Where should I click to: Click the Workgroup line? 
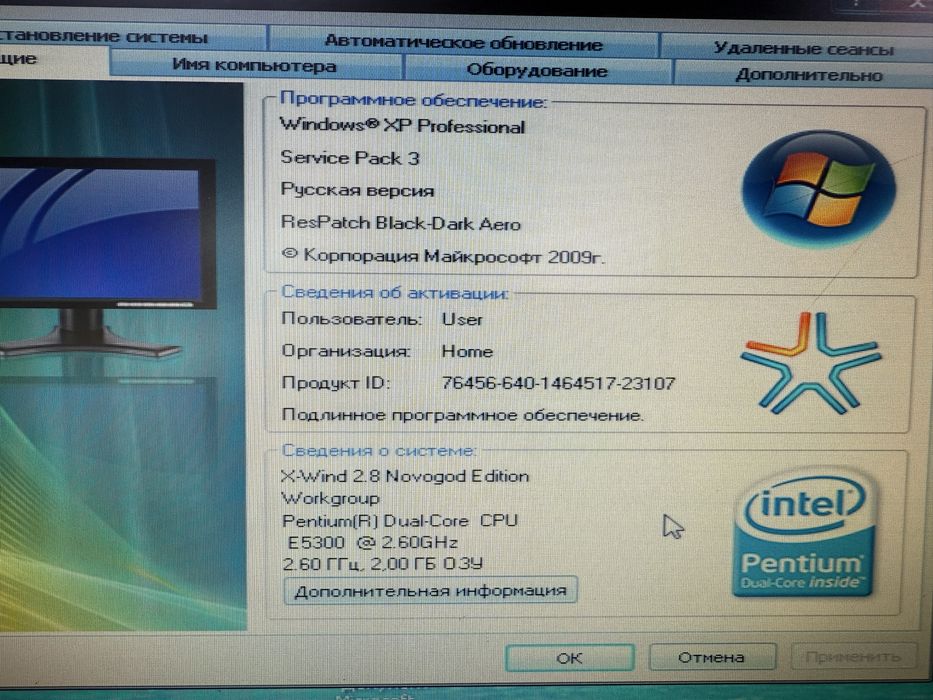coord(330,499)
